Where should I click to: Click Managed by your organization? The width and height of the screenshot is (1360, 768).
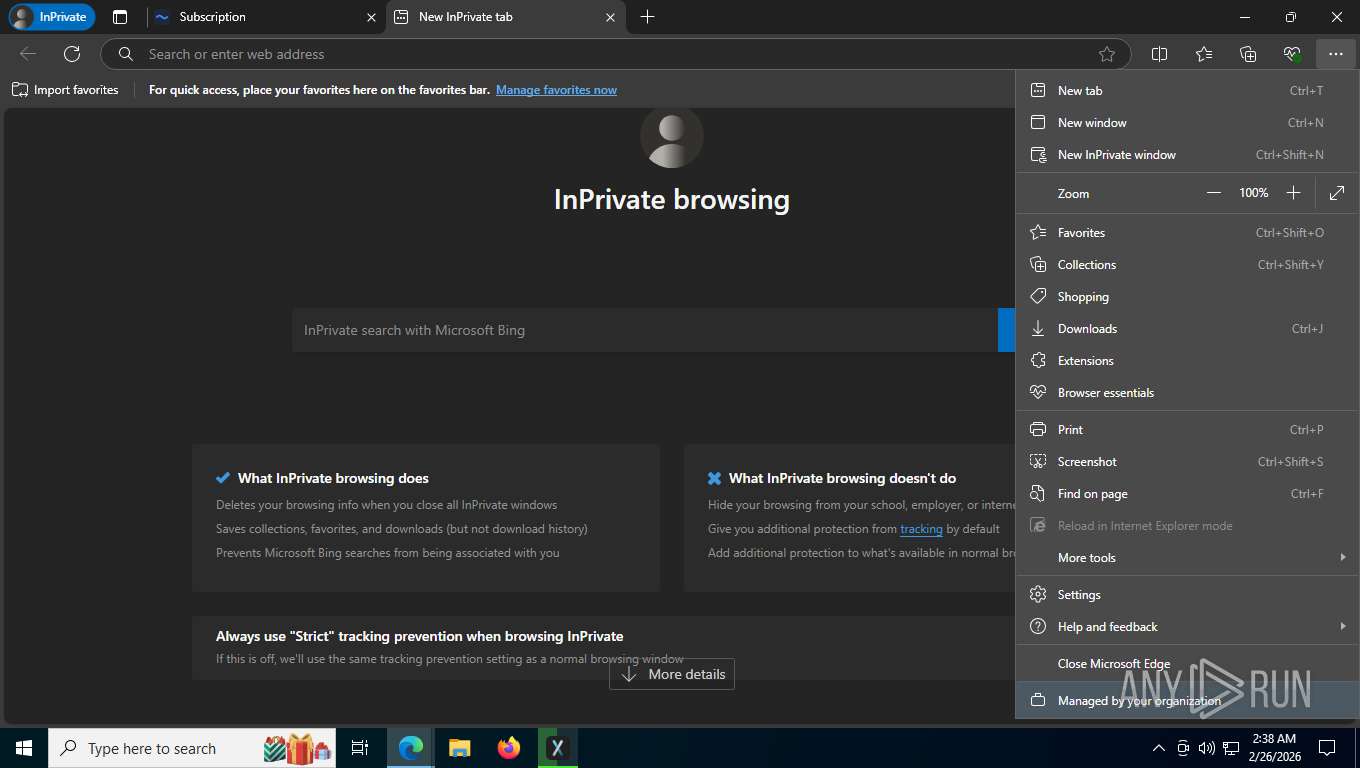pos(1187,701)
